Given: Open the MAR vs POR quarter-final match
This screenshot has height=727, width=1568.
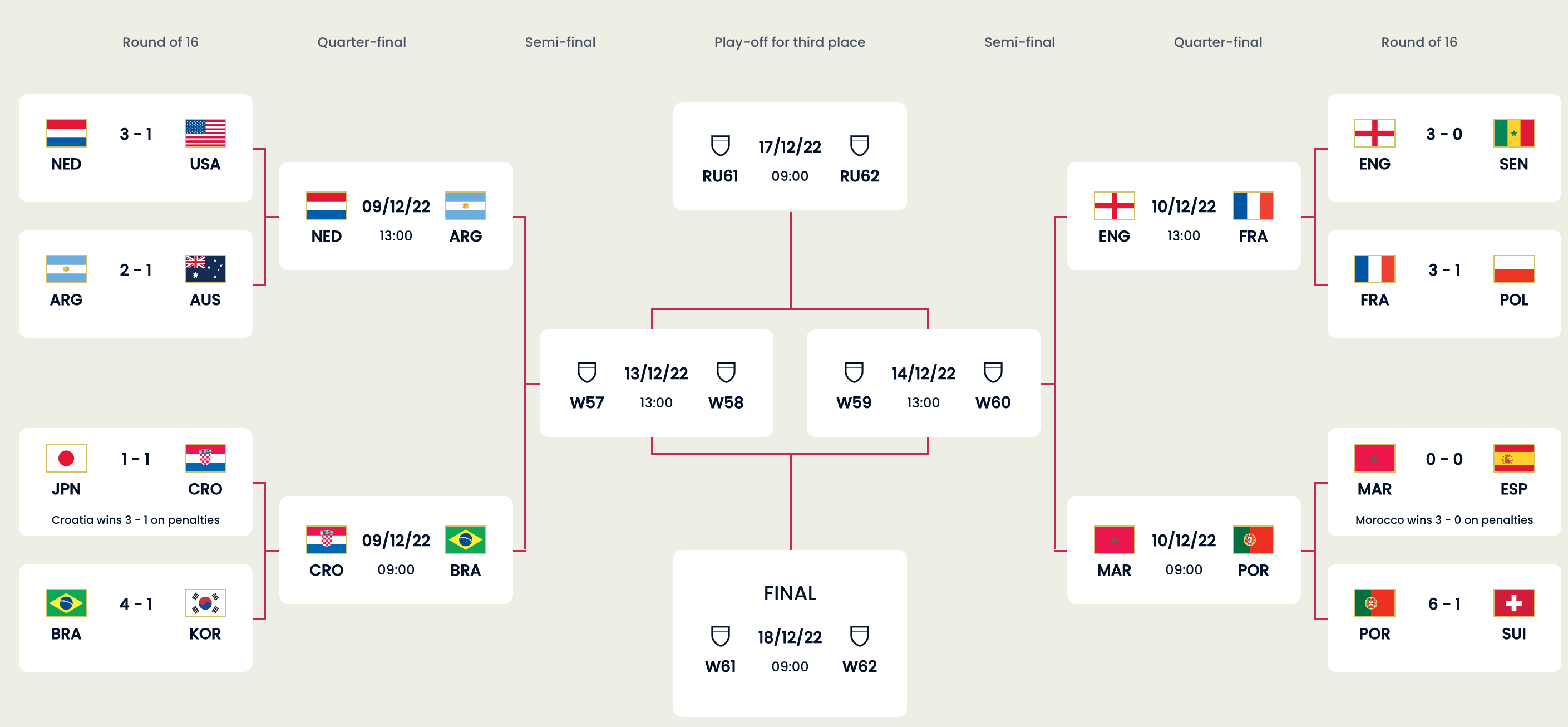Looking at the screenshot, I should tap(1184, 551).
